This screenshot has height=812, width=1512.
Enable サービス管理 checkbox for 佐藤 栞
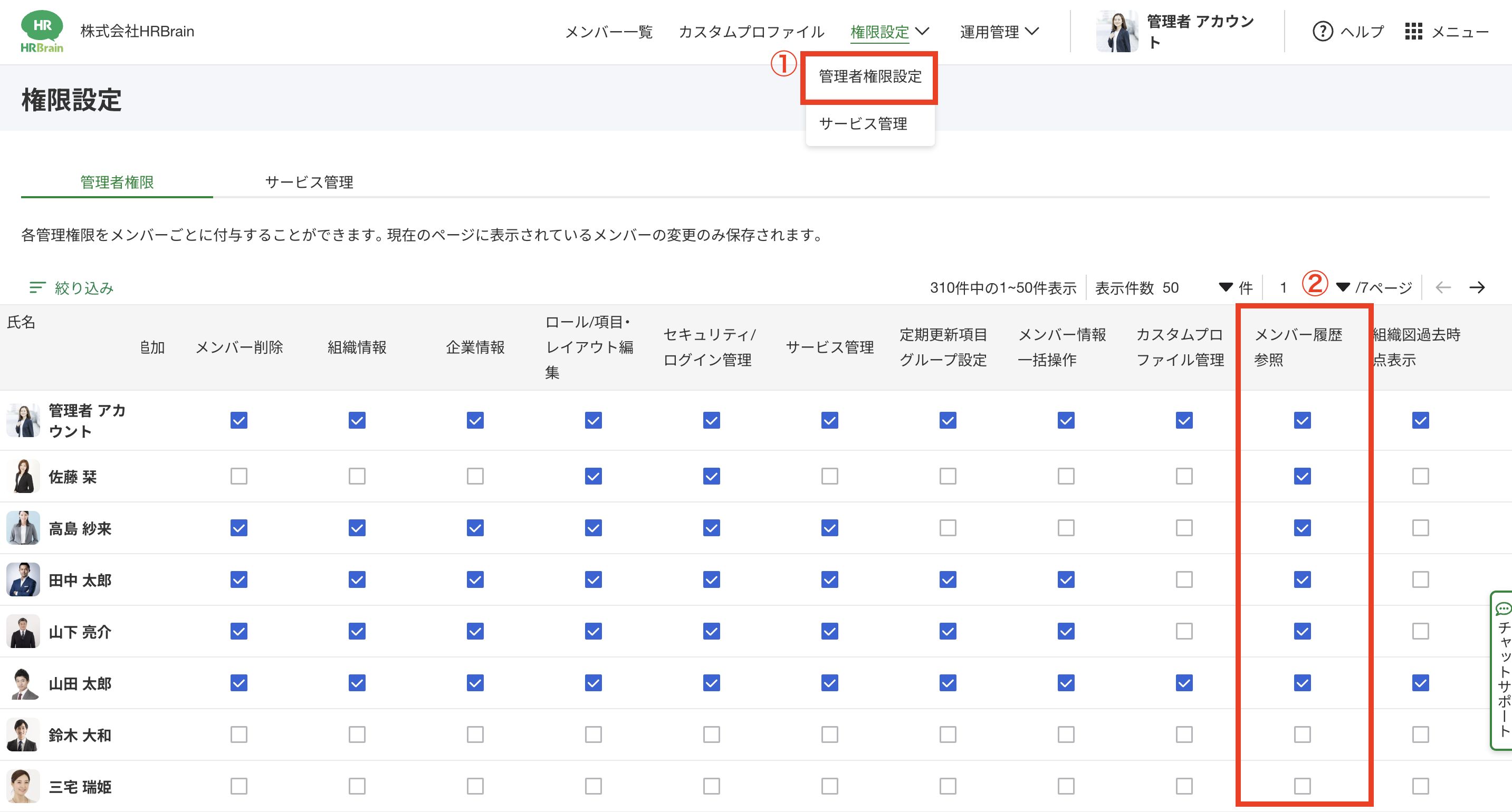829,476
